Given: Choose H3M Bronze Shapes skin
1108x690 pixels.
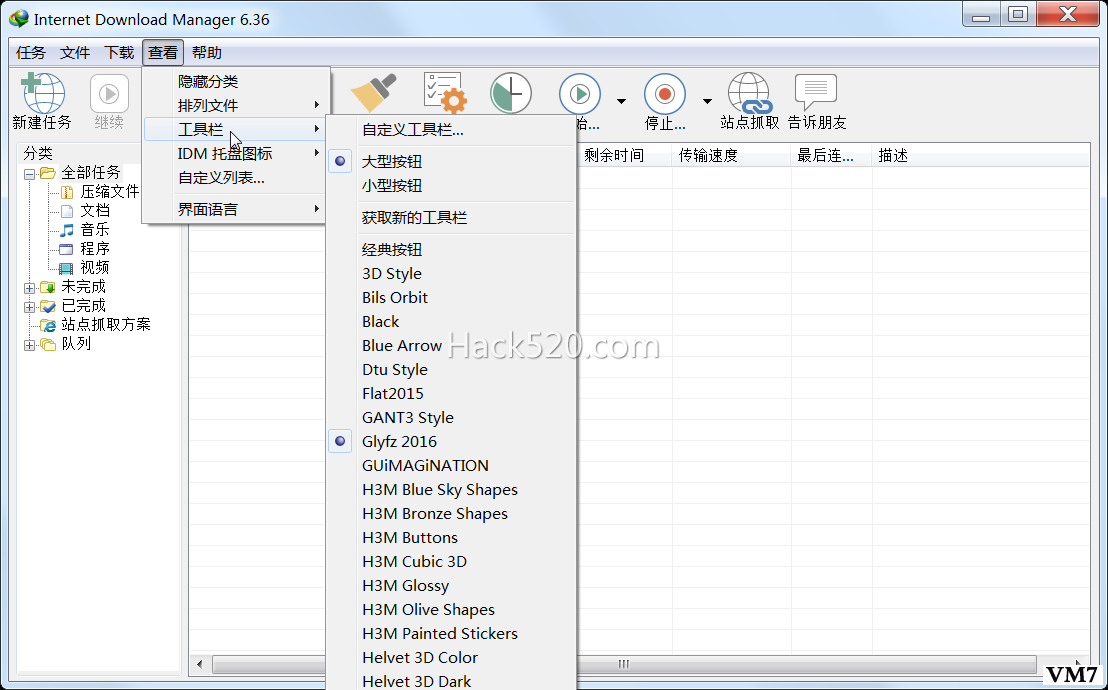Looking at the screenshot, I should click(x=435, y=514).
